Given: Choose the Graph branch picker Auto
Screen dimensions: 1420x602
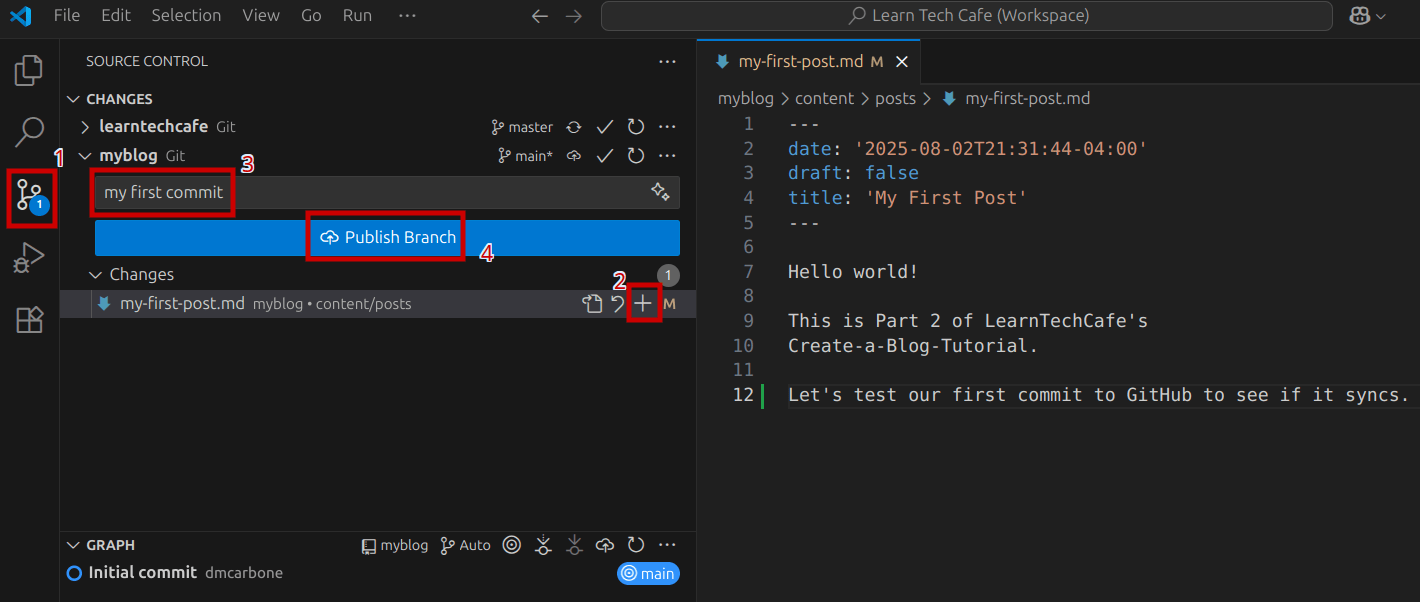Looking at the screenshot, I should coord(466,545).
